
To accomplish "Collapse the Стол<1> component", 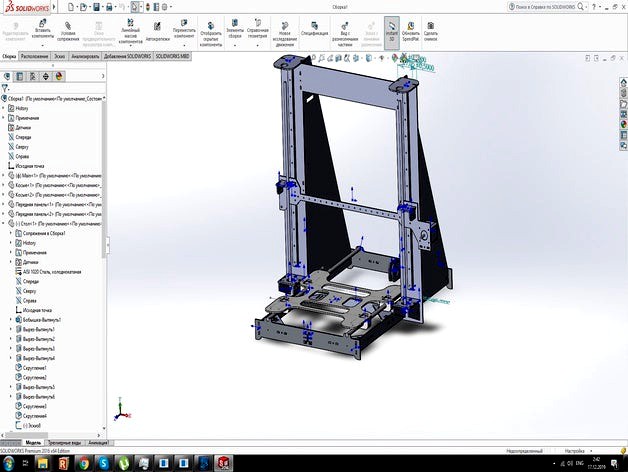I will pos(4,224).
